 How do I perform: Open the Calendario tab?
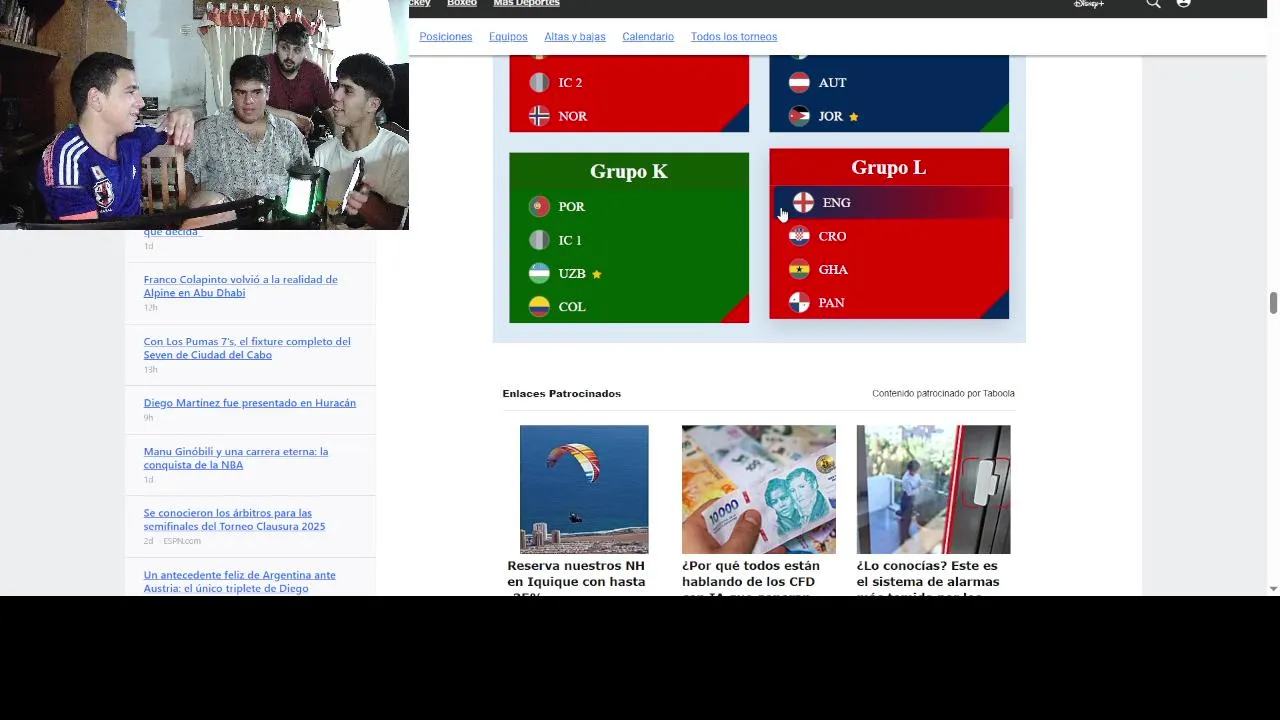[x=648, y=36]
